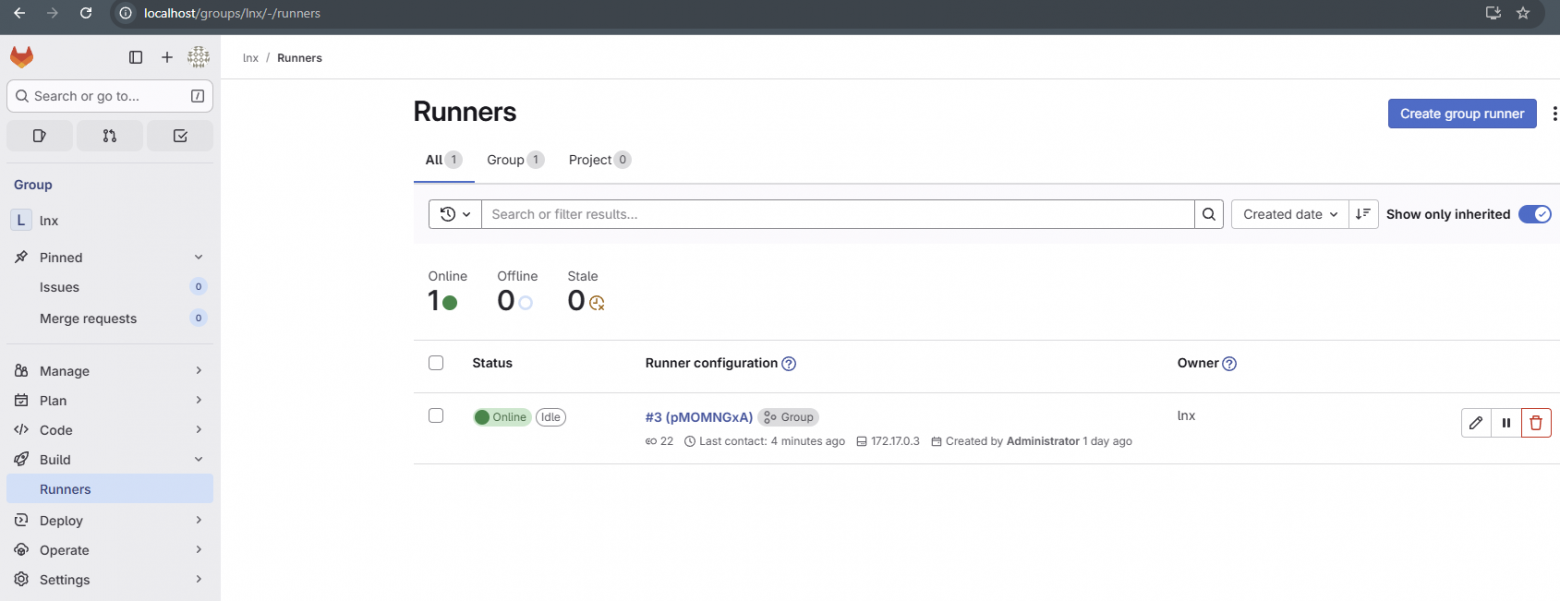Open the to-do list icon
1560x601 pixels.
[x=180, y=134]
